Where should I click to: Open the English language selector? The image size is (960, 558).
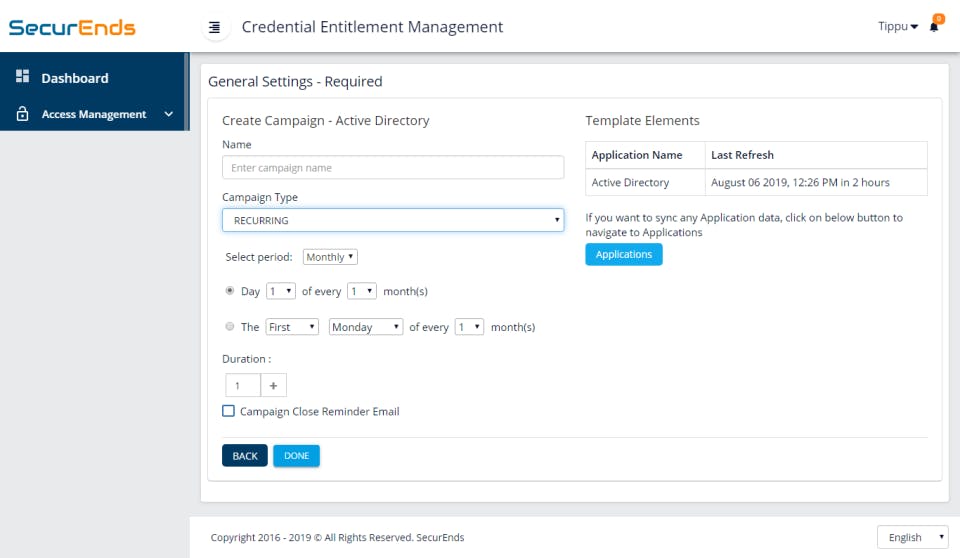point(912,537)
